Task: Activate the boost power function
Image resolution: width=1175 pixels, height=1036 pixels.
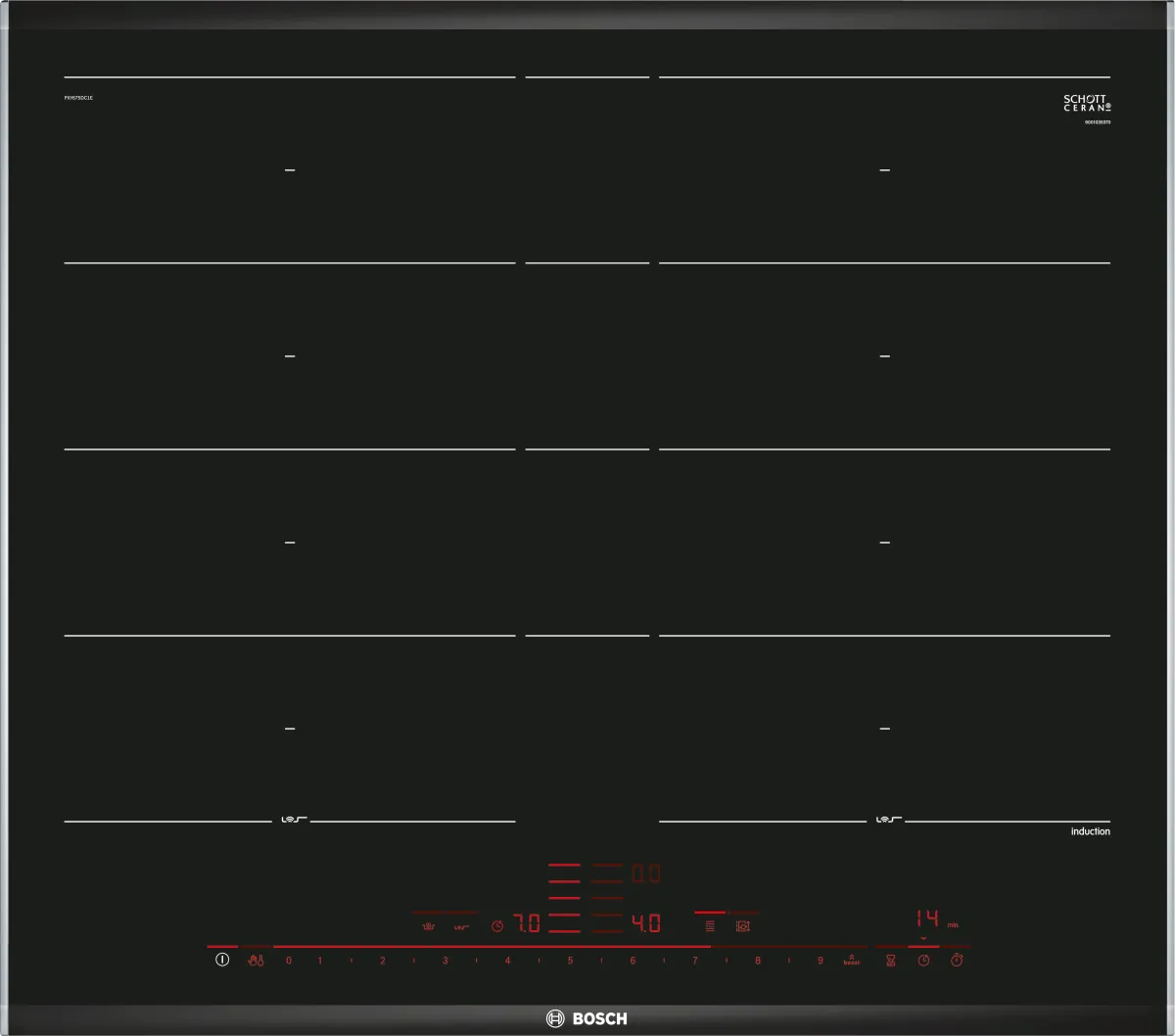Action: (851, 962)
